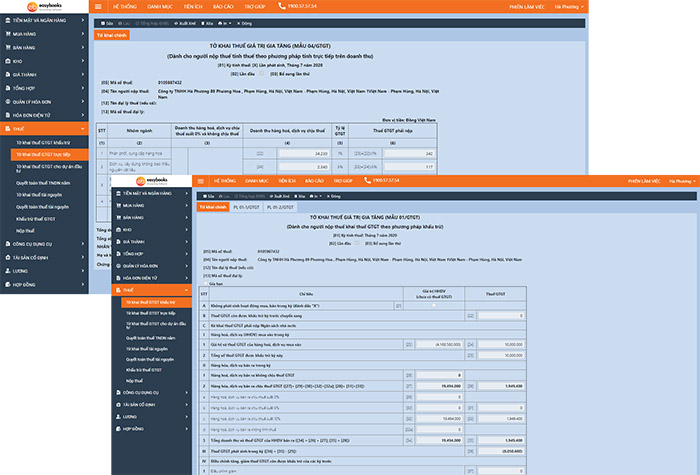Select Khấu trừ thuế GTGT in the back sidebar
The width and height of the screenshot is (700, 475).
[x=36, y=219]
